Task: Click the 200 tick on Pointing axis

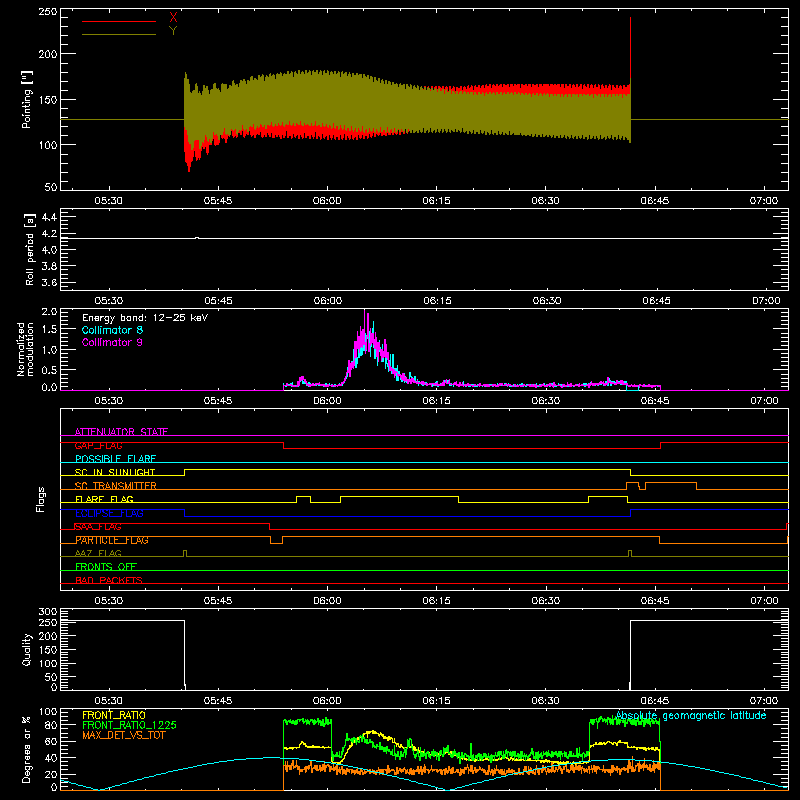Action: point(48,54)
